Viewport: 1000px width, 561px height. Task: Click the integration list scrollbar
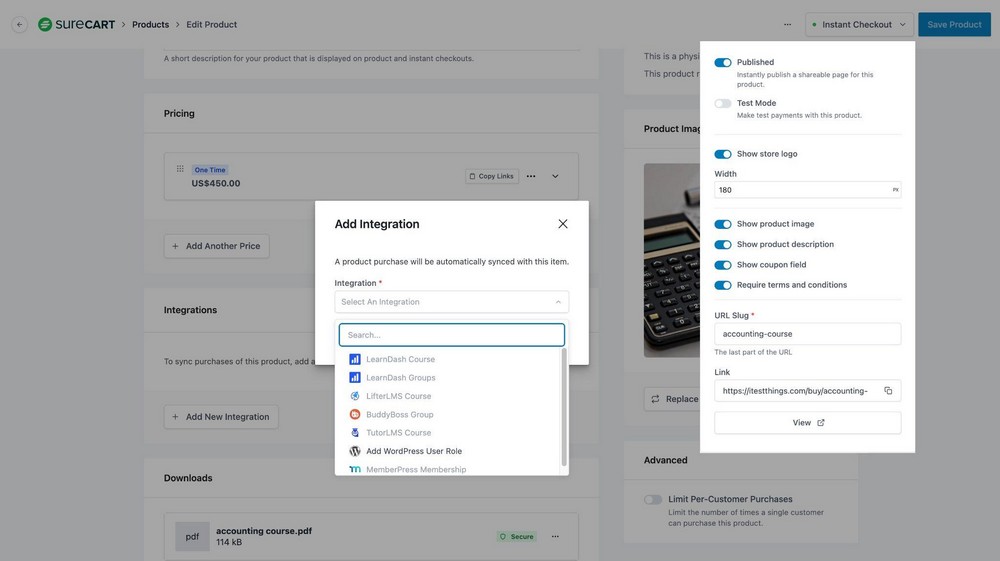(x=564, y=408)
